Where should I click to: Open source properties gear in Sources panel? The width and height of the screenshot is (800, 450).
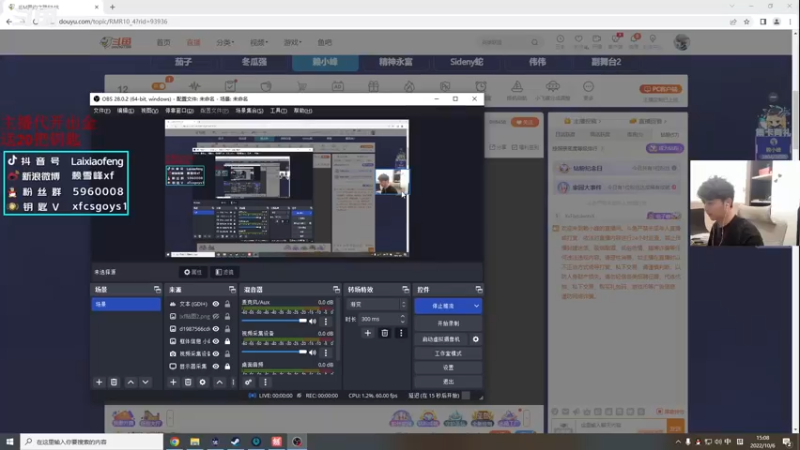pyautogui.click(x=203, y=382)
